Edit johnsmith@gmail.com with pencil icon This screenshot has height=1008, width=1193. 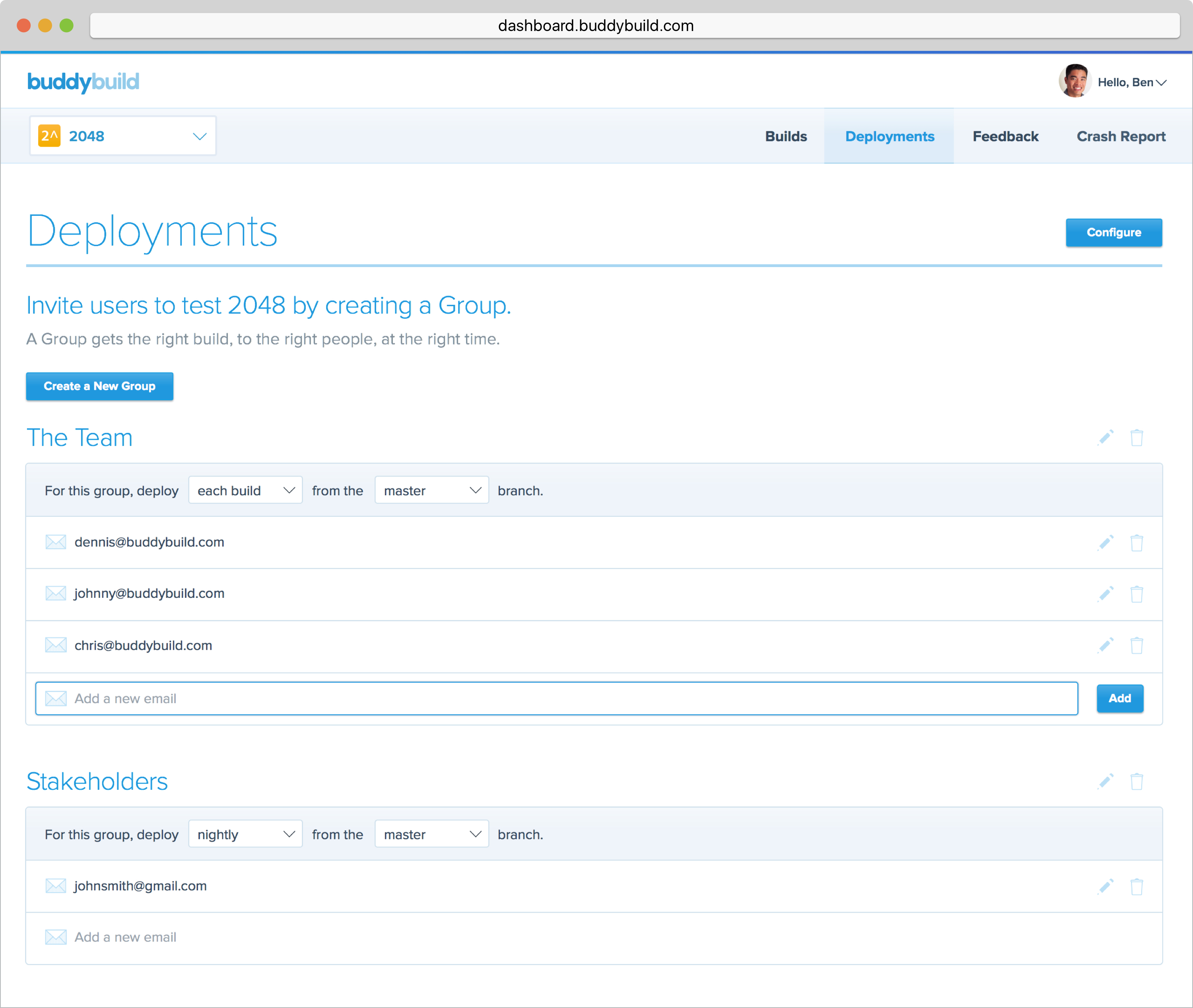tap(1106, 886)
